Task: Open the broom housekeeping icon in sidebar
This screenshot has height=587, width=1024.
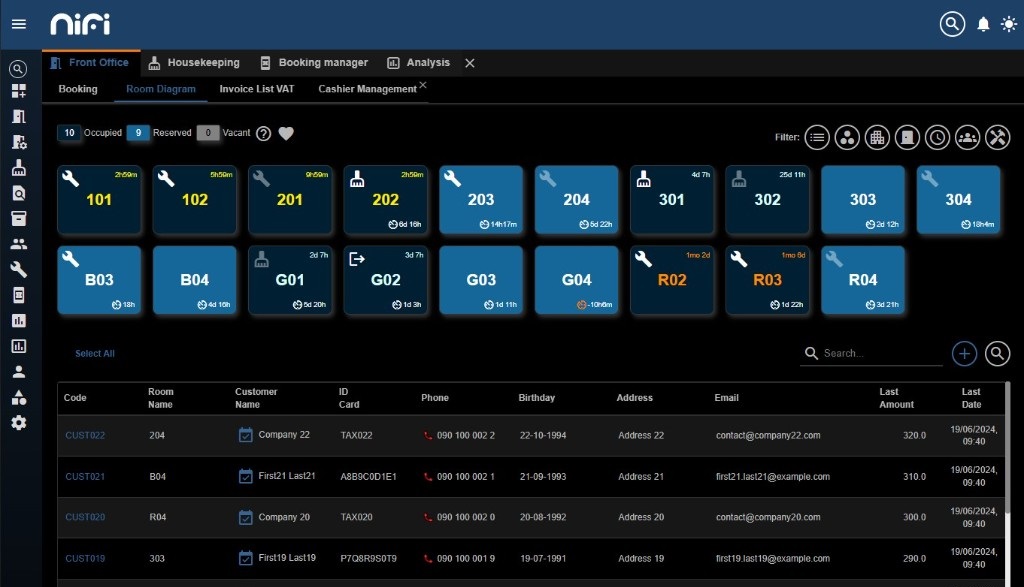Action: [18, 168]
